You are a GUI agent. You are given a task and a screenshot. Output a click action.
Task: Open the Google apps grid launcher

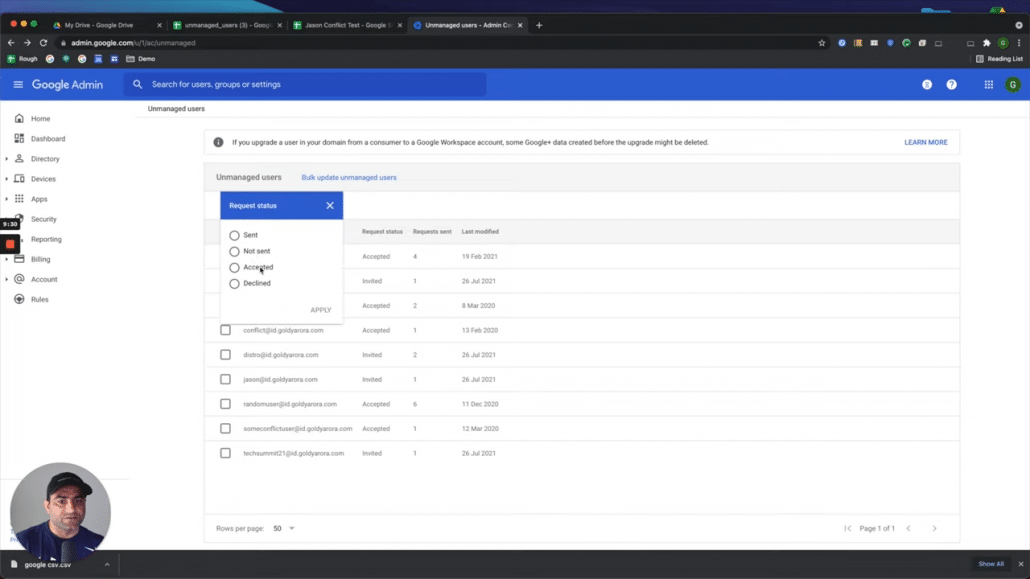click(989, 85)
